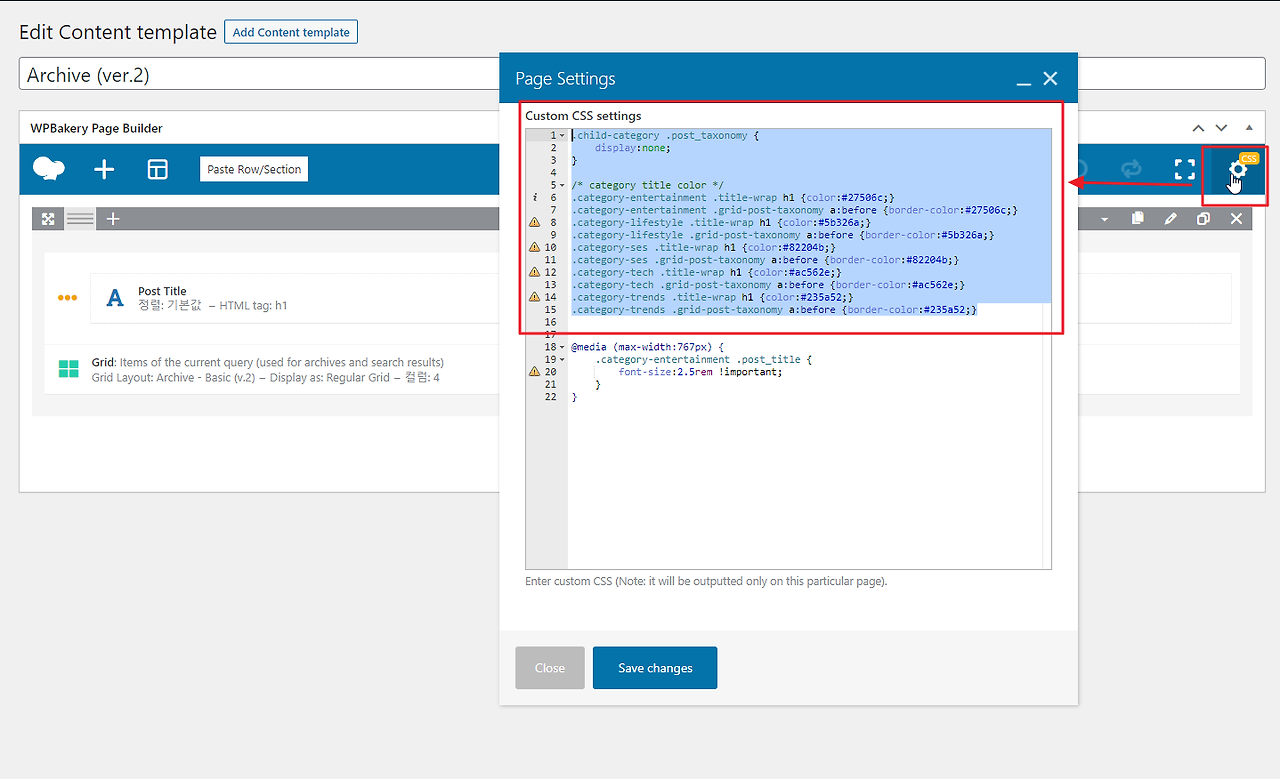
Task: Open the row column layout icon
Action: point(81,219)
